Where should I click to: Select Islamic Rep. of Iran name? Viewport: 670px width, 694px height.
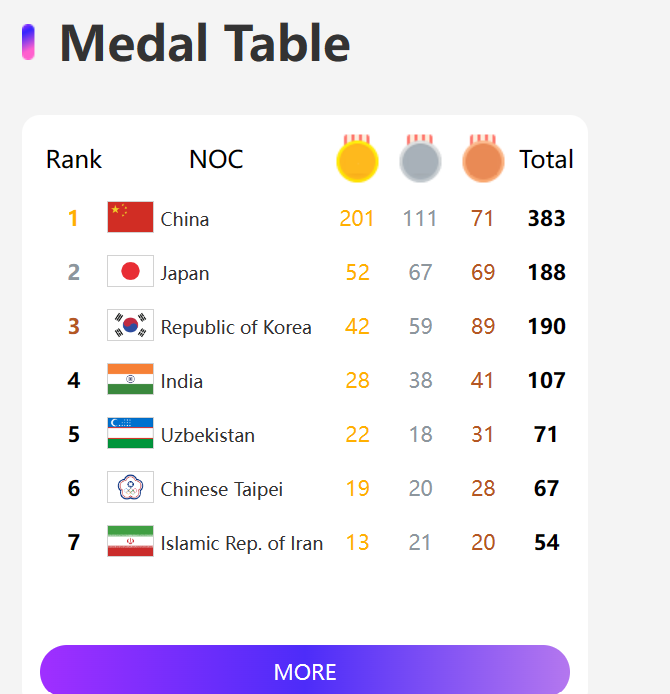(x=242, y=543)
